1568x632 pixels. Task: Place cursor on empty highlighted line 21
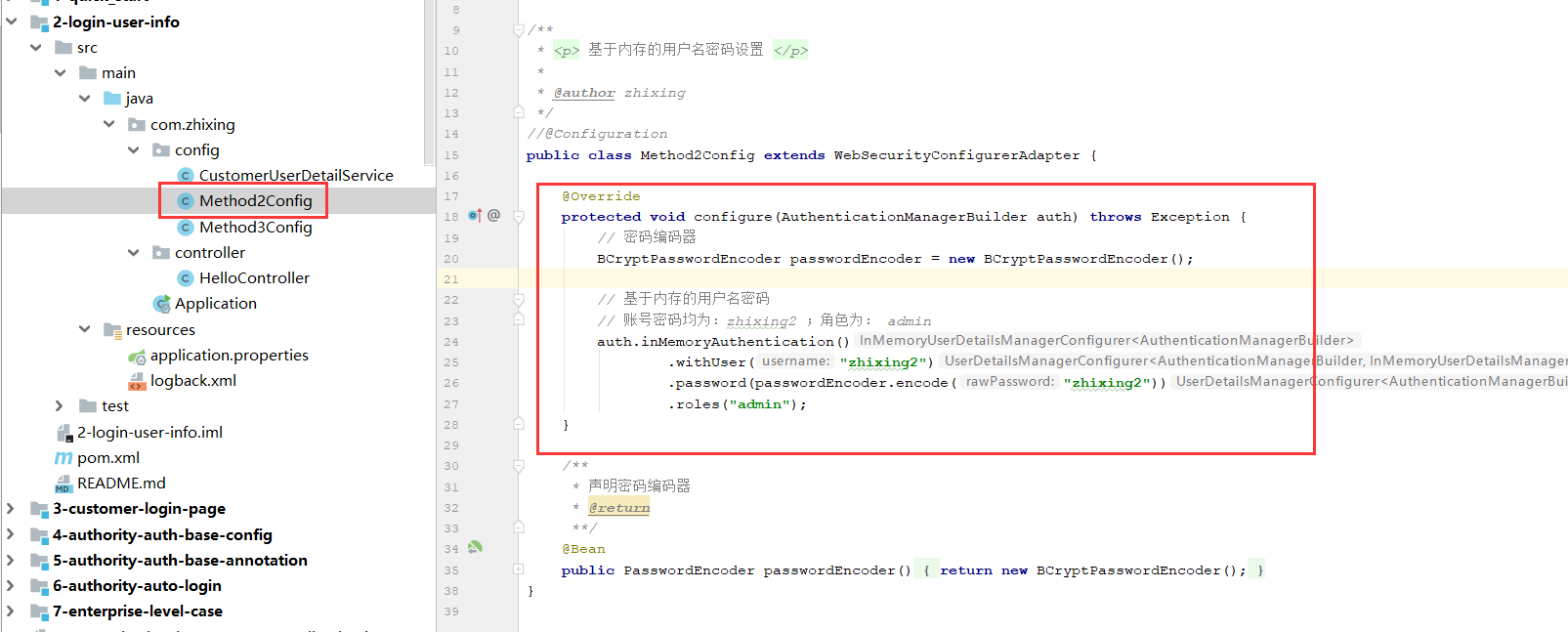1042,278
